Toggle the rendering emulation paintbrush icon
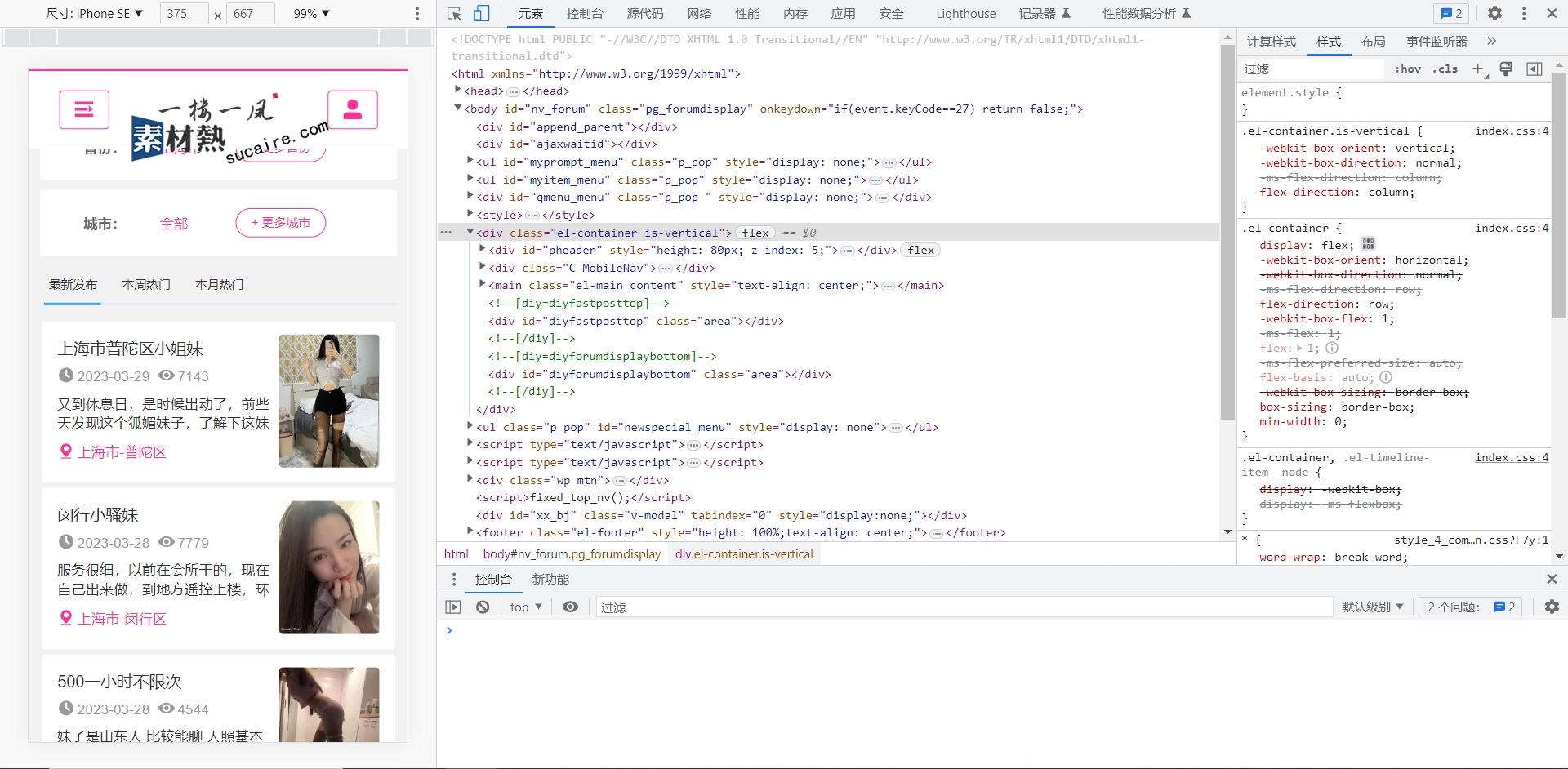Image resolution: width=1568 pixels, height=769 pixels. [1506, 69]
